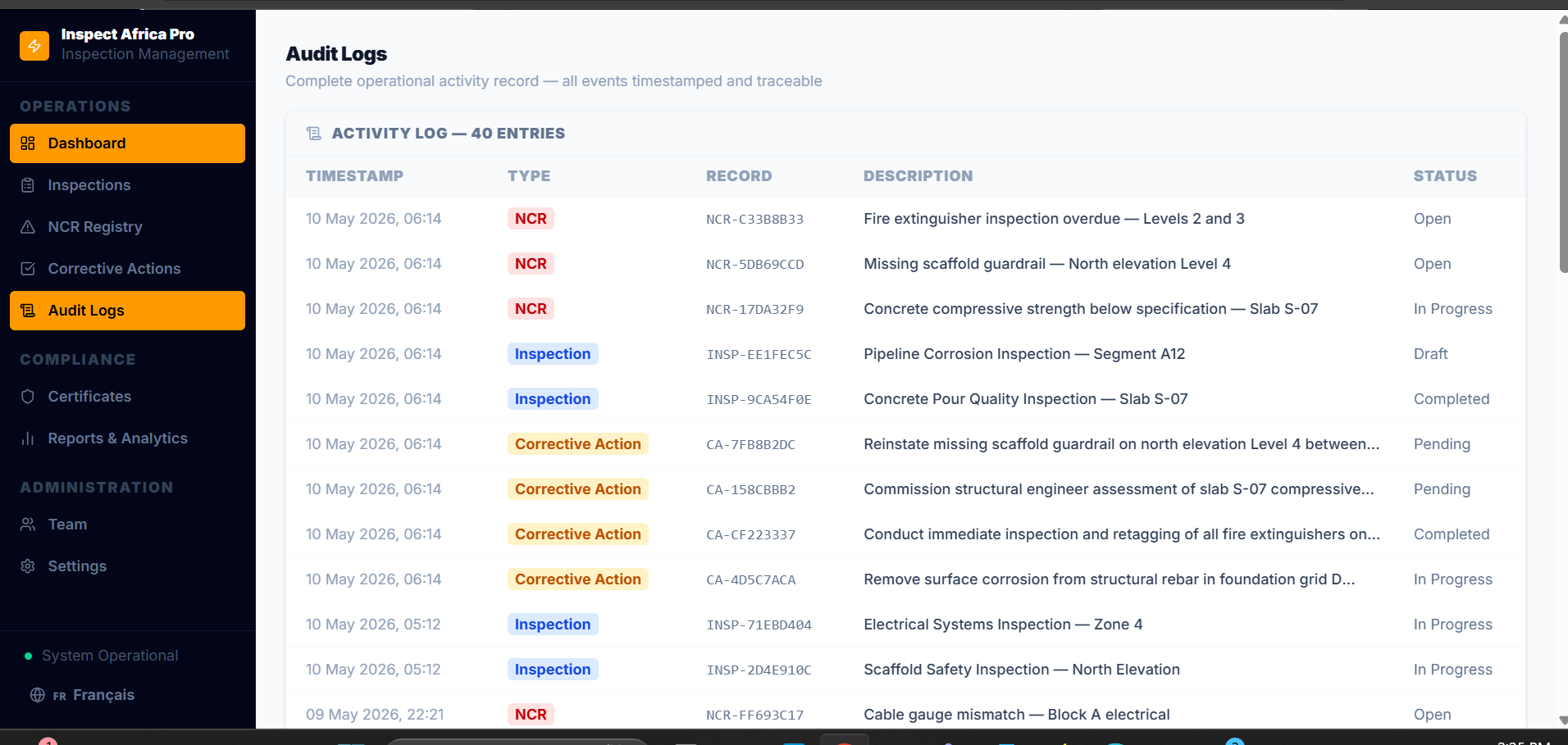Click the TIMESTAMP column header
This screenshot has height=745, width=1568.
[354, 176]
